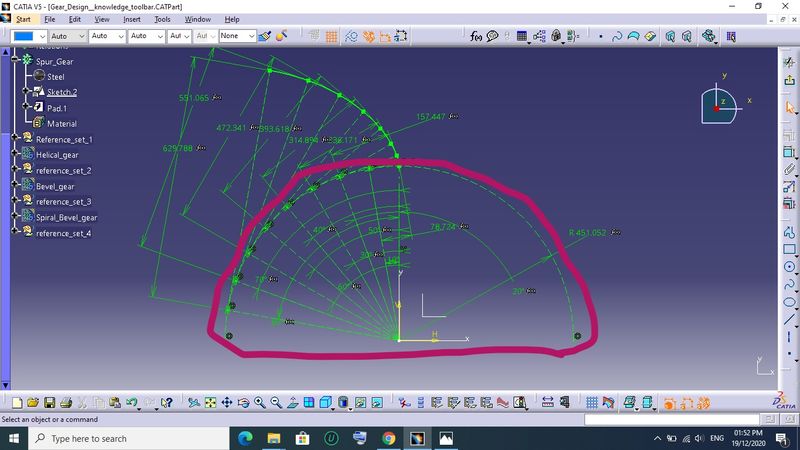The image size is (800, 450).
Task: Open the line color dropdown
Action: click(41, 36)
